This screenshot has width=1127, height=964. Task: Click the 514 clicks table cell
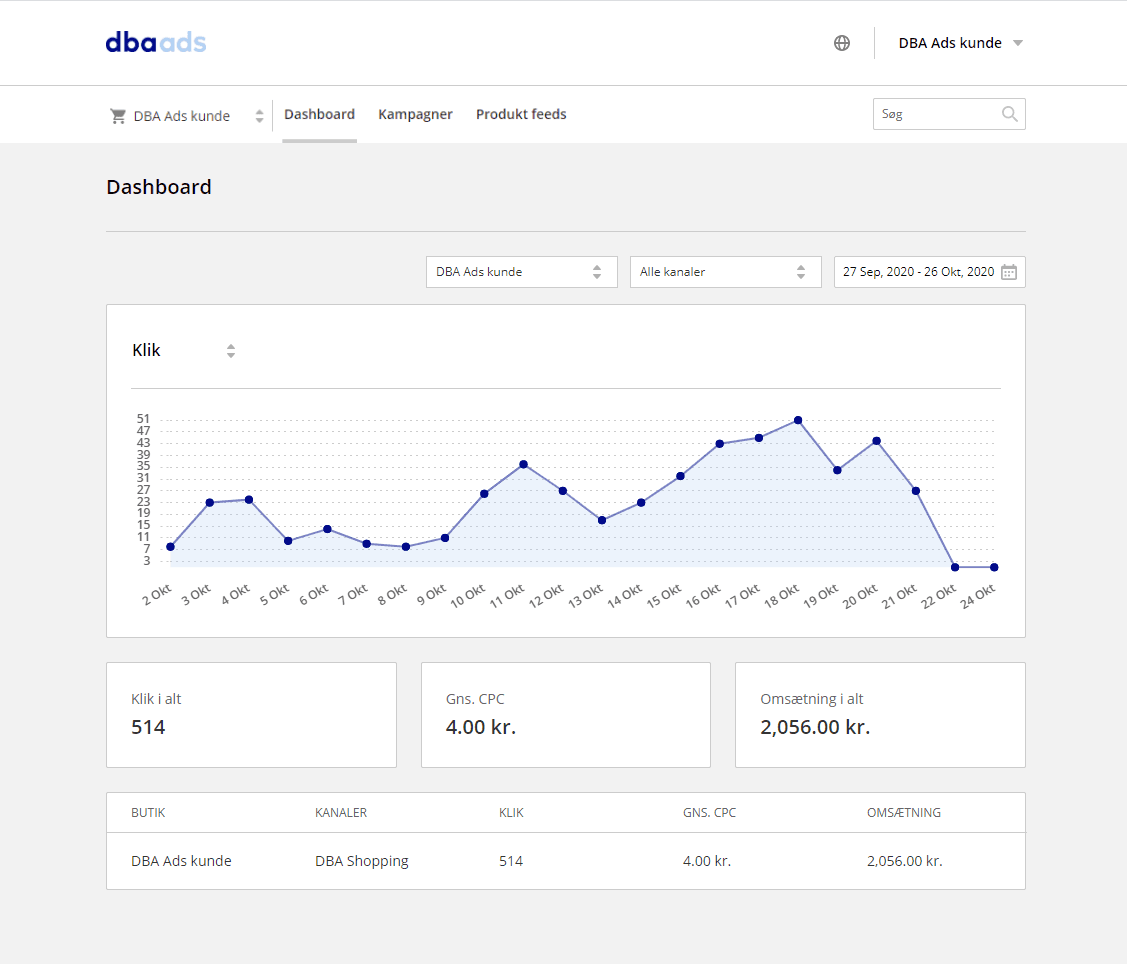point(511,860)
